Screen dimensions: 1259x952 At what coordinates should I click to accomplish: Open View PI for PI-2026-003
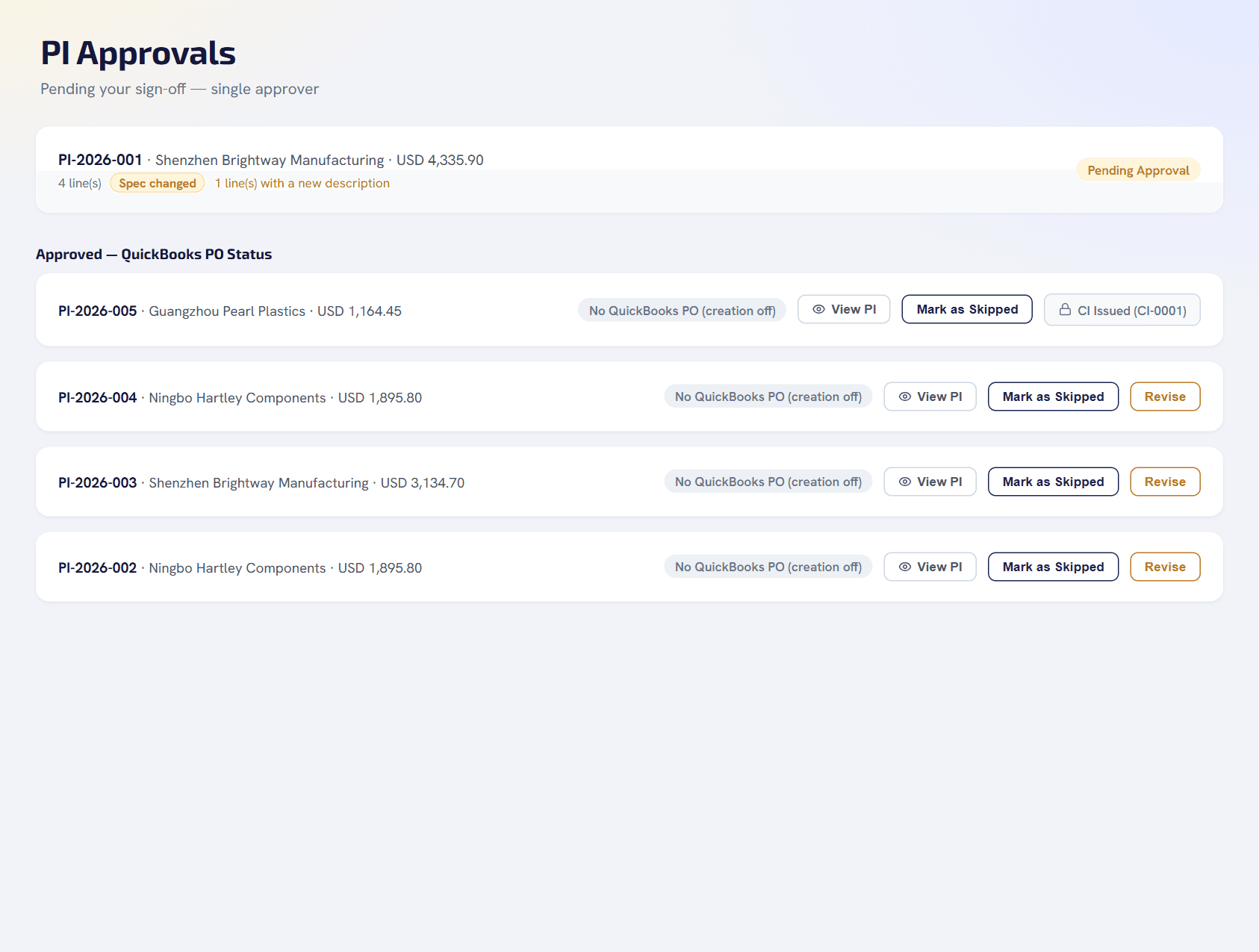[930, 482]
